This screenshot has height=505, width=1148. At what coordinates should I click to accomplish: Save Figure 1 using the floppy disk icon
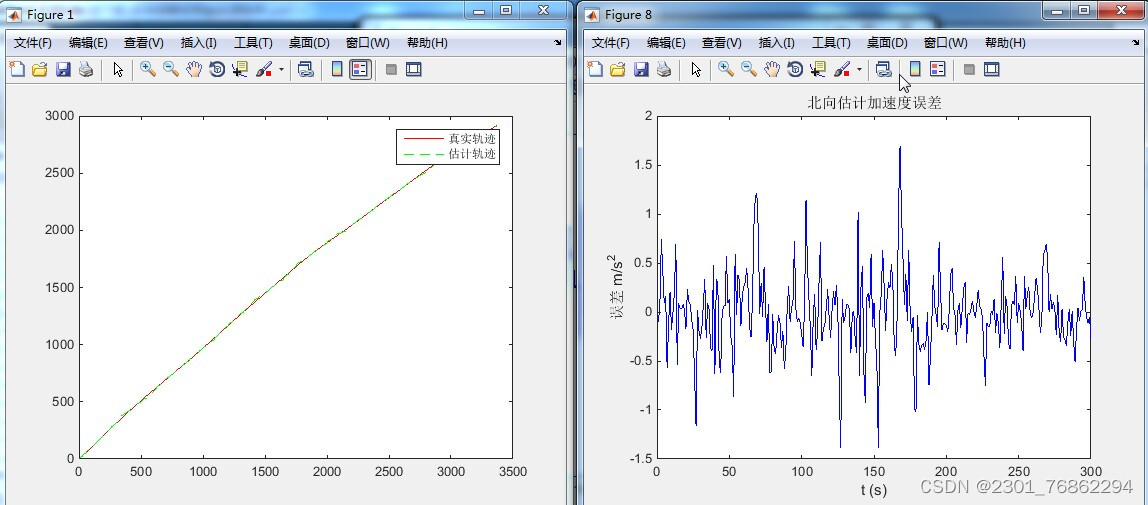coord(63,70)
